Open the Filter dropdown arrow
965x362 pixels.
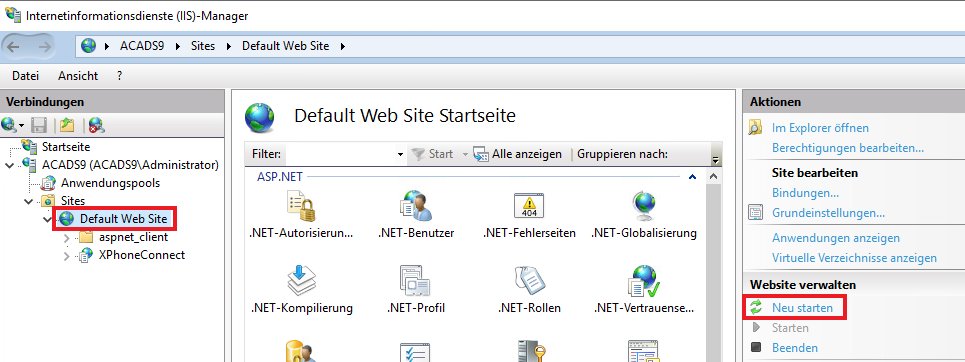tap(400, 155)
